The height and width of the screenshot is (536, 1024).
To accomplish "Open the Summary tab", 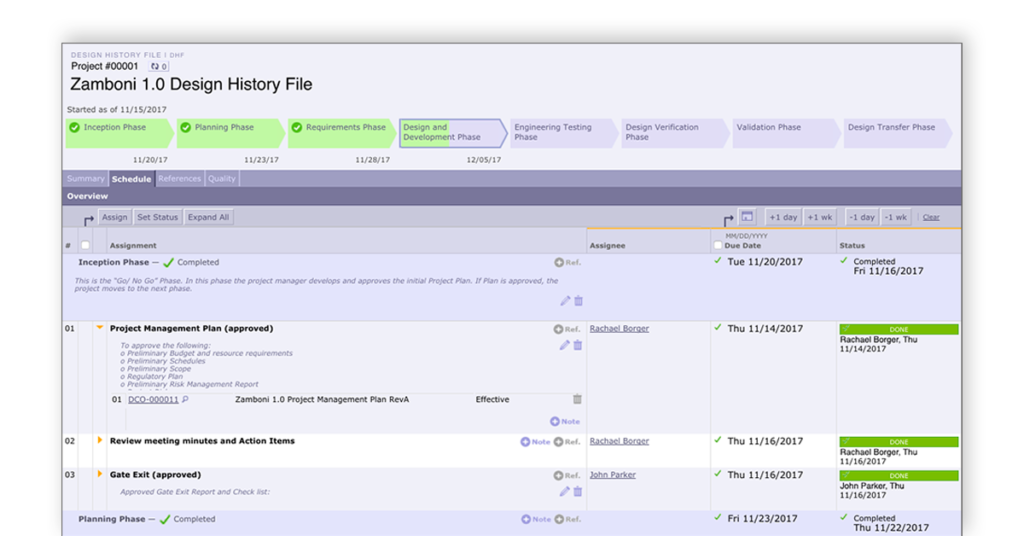I will pyautogui.click(x=86, y=179).
